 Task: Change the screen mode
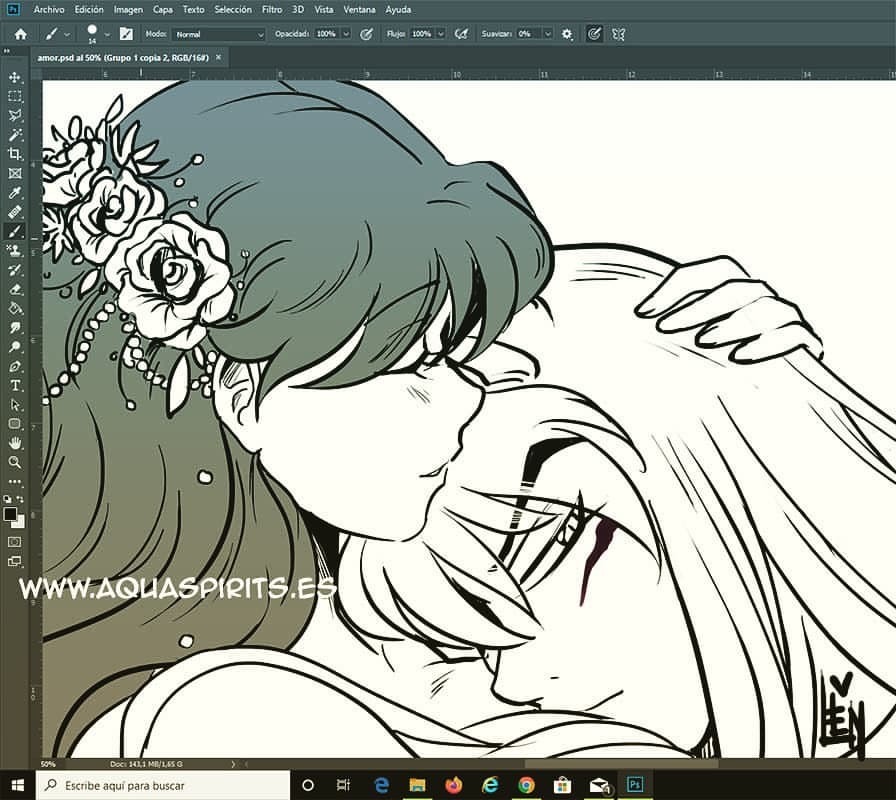coord(15,561)
